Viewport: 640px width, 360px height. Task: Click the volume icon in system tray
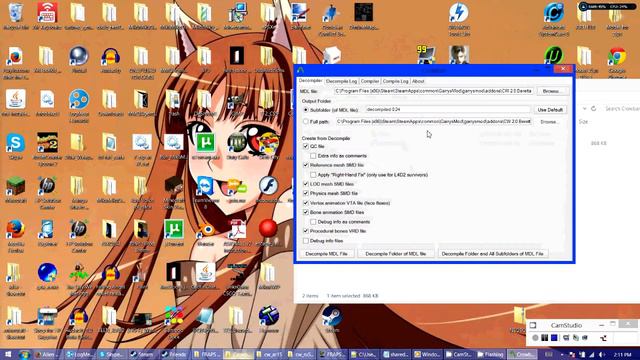[x=601, y=355]
